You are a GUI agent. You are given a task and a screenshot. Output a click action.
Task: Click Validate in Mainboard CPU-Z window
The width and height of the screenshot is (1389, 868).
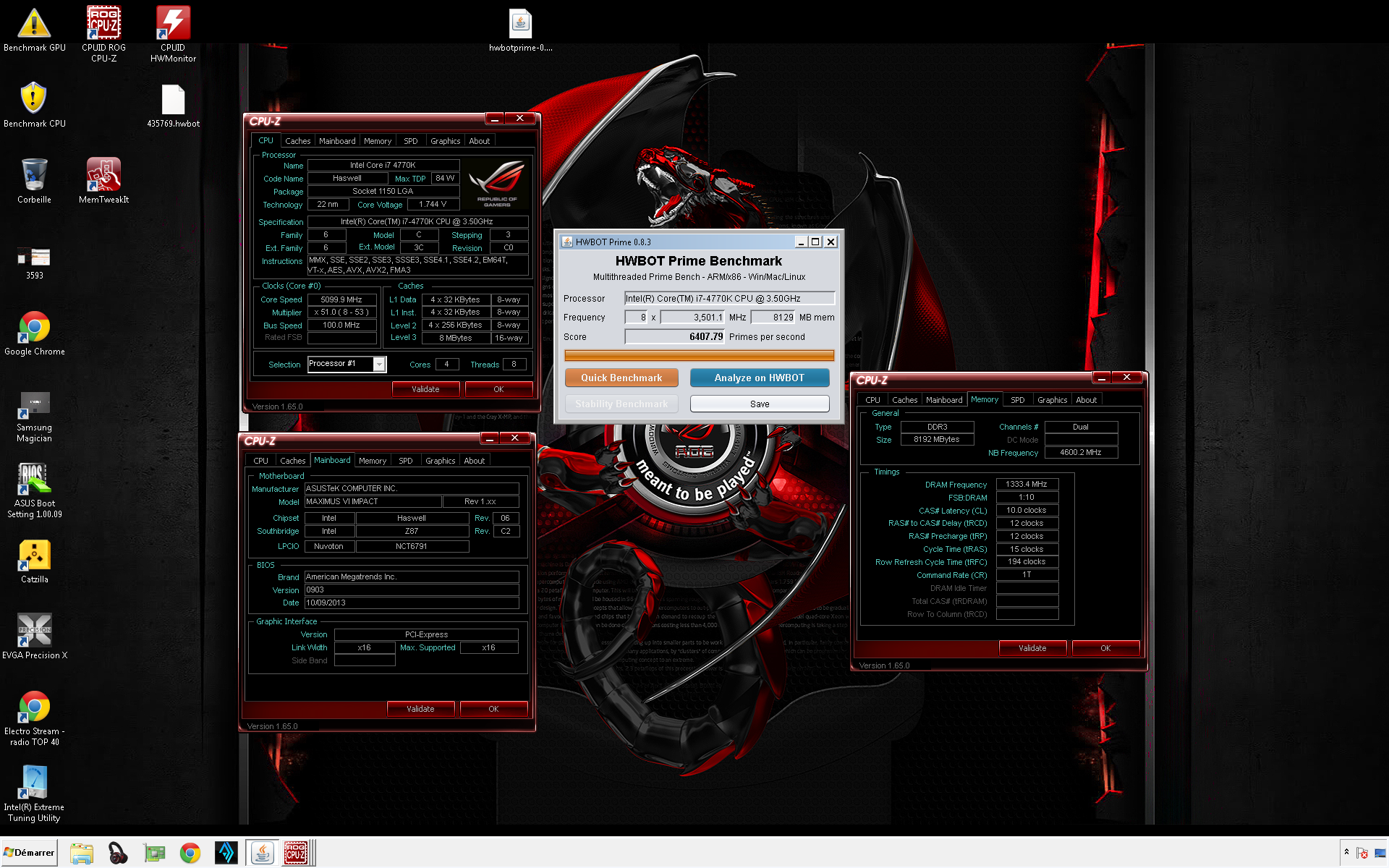click(x=420, y=709)
